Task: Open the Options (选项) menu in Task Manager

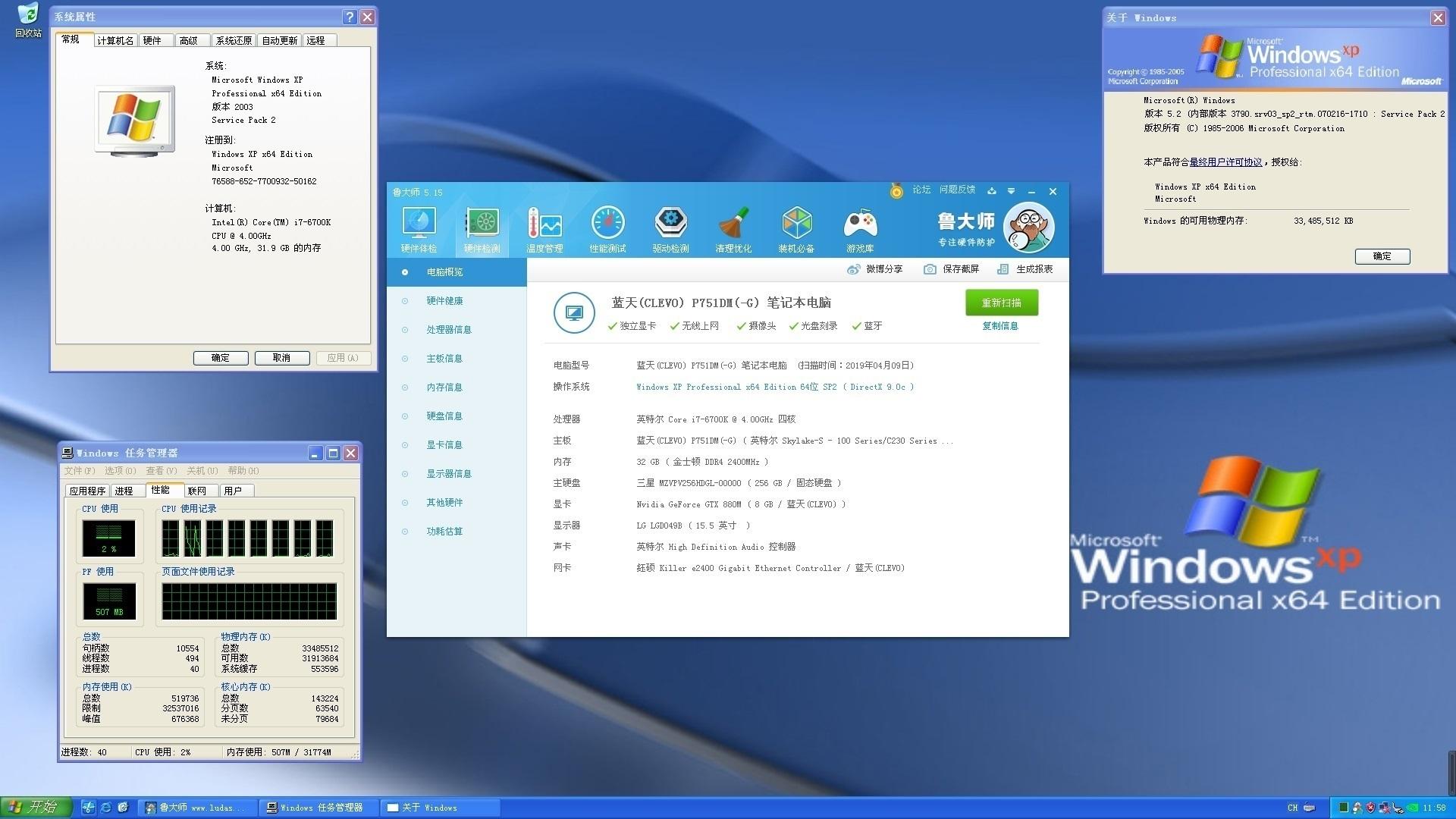Action: click(119, 471)
